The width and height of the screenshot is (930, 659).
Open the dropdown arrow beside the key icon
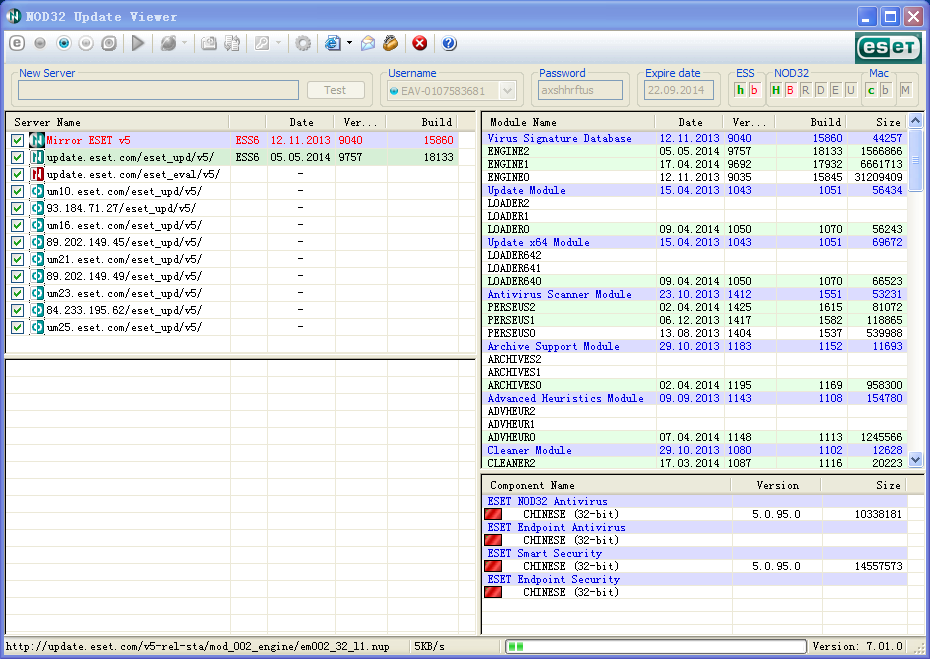(278, 43)
